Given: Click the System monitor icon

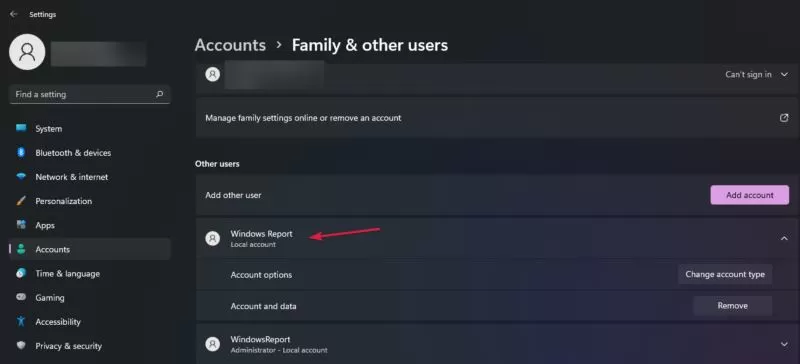Looking at the screenshot, I should pyautogui.click(x=21, y=128).
